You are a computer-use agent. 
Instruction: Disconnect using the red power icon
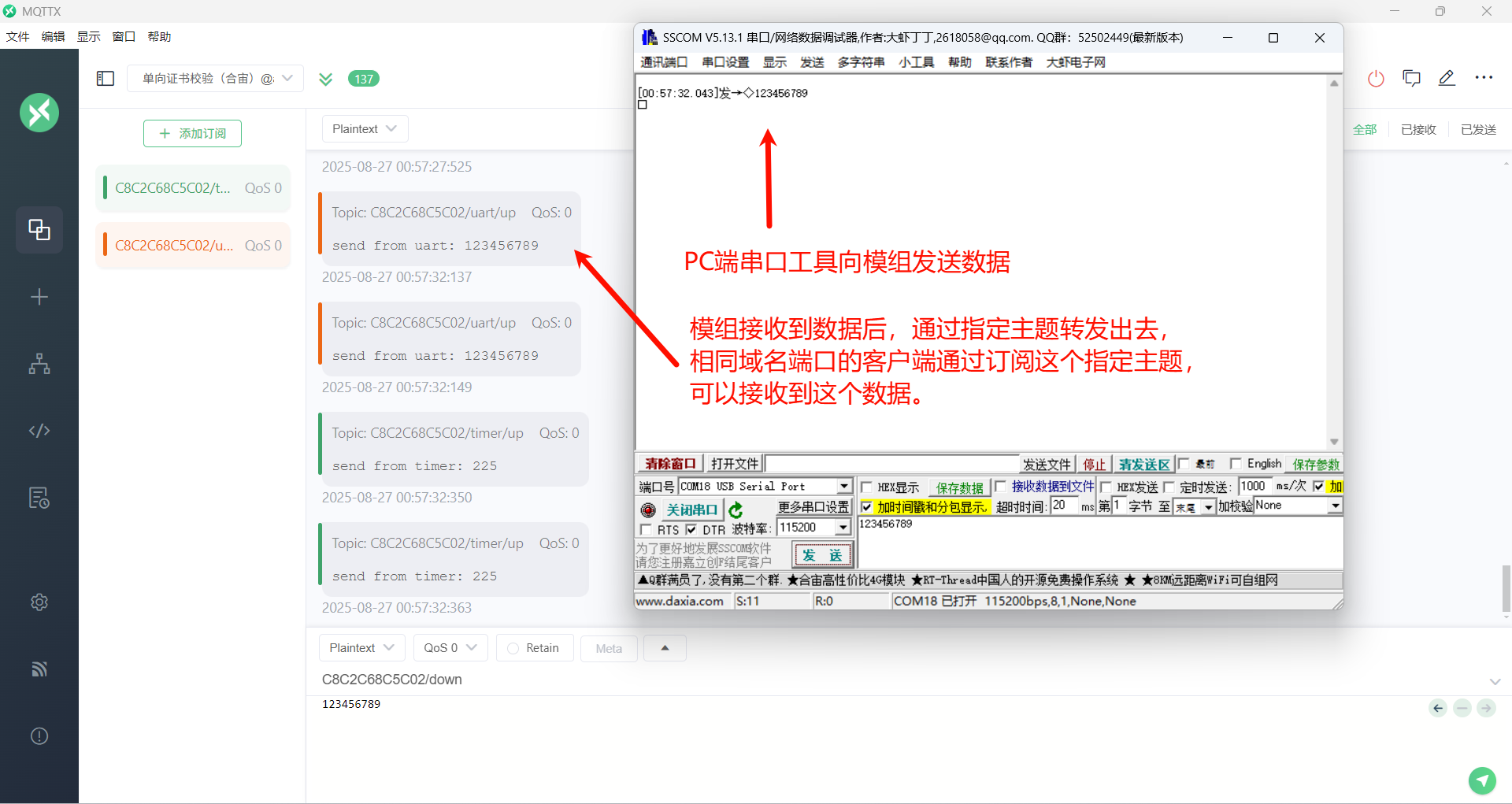(x=1376, y=78)
